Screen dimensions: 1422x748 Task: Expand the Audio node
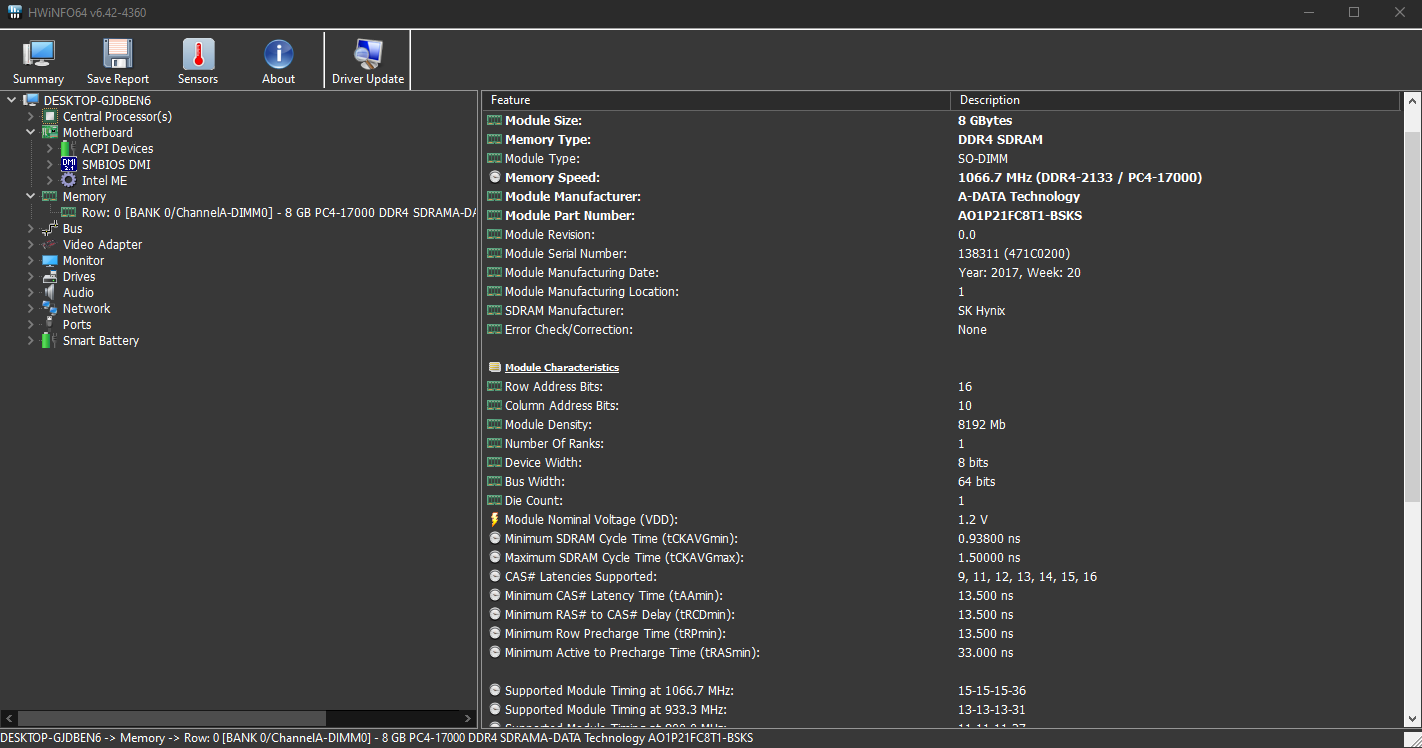[31, 292]
